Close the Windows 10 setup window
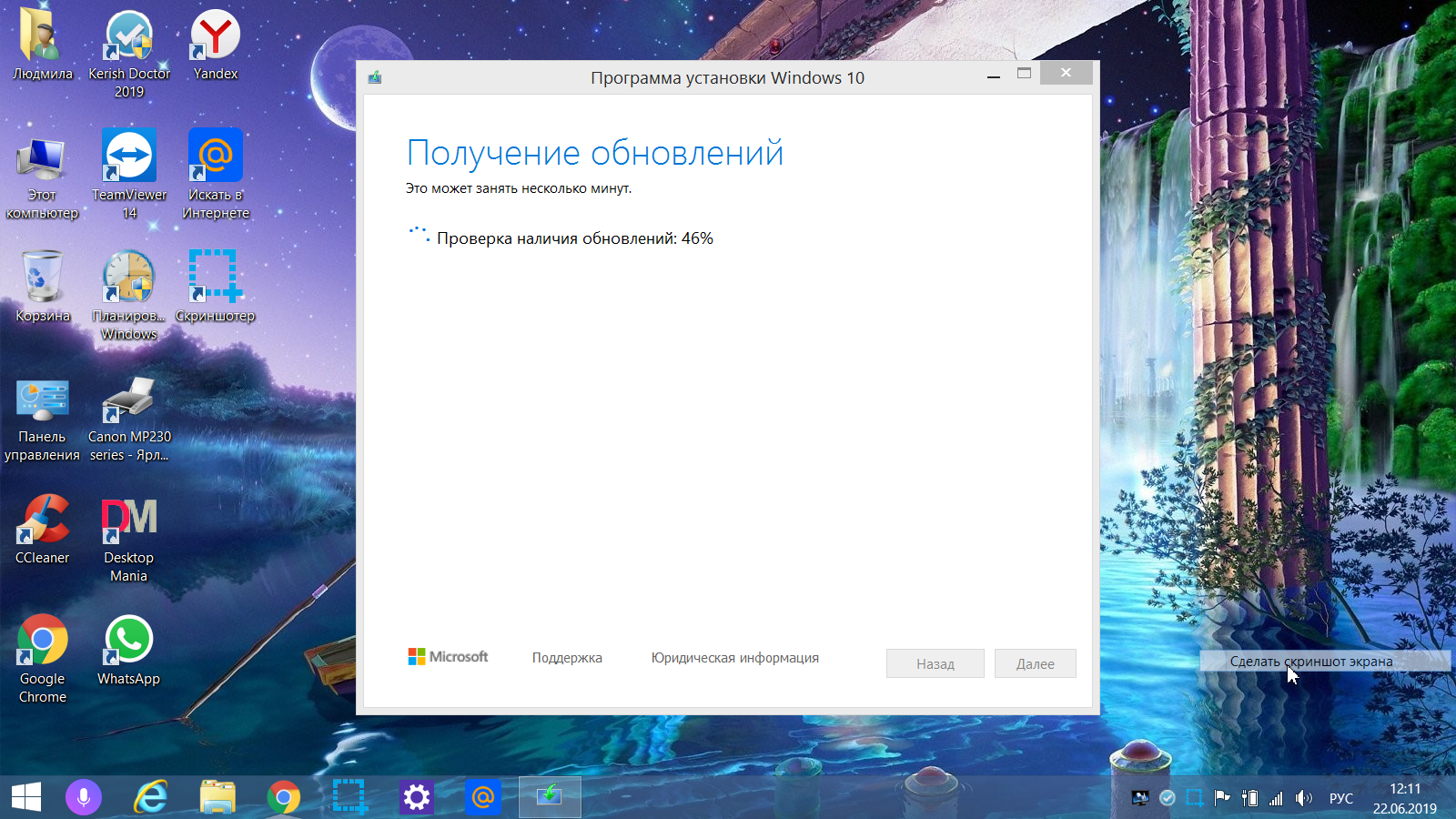 pyautogui.click(x=1066, y=73)
